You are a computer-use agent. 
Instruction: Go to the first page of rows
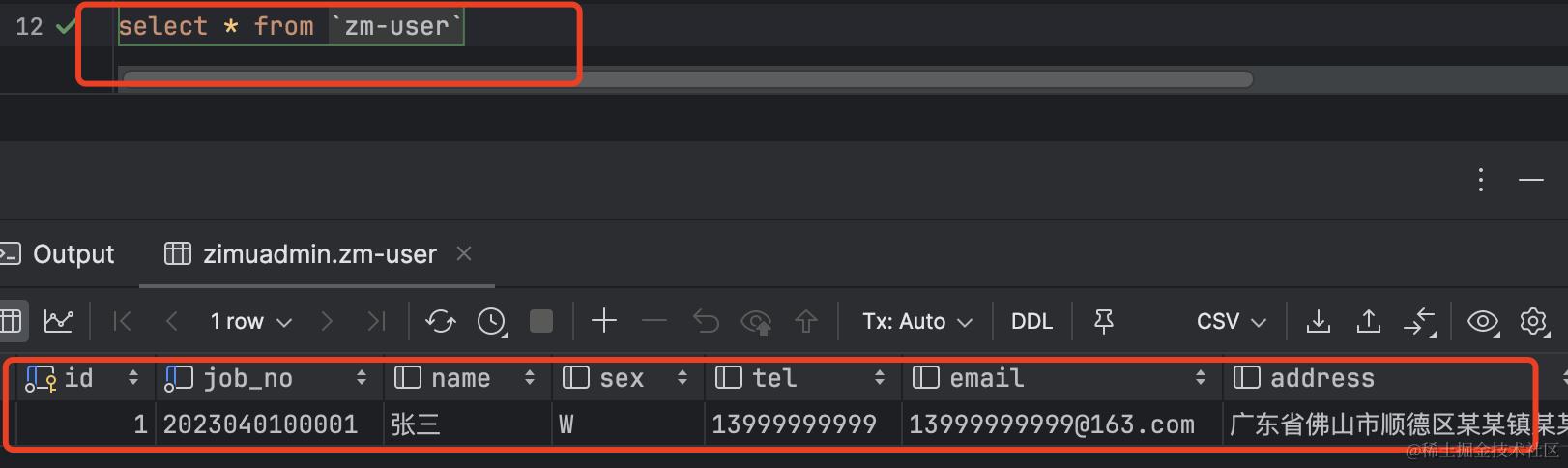click(x=122, y=321)
